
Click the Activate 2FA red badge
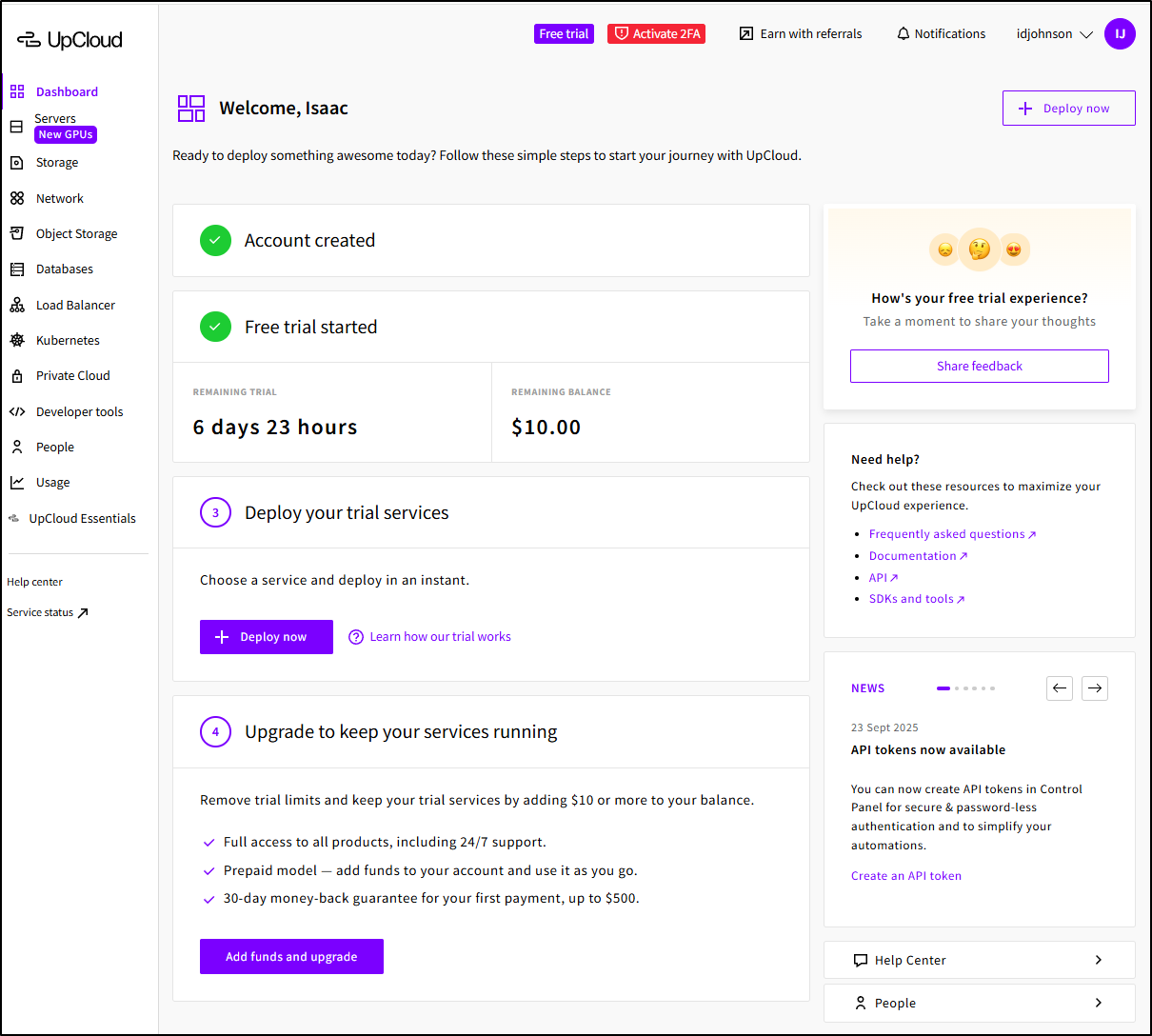[656, 34]
